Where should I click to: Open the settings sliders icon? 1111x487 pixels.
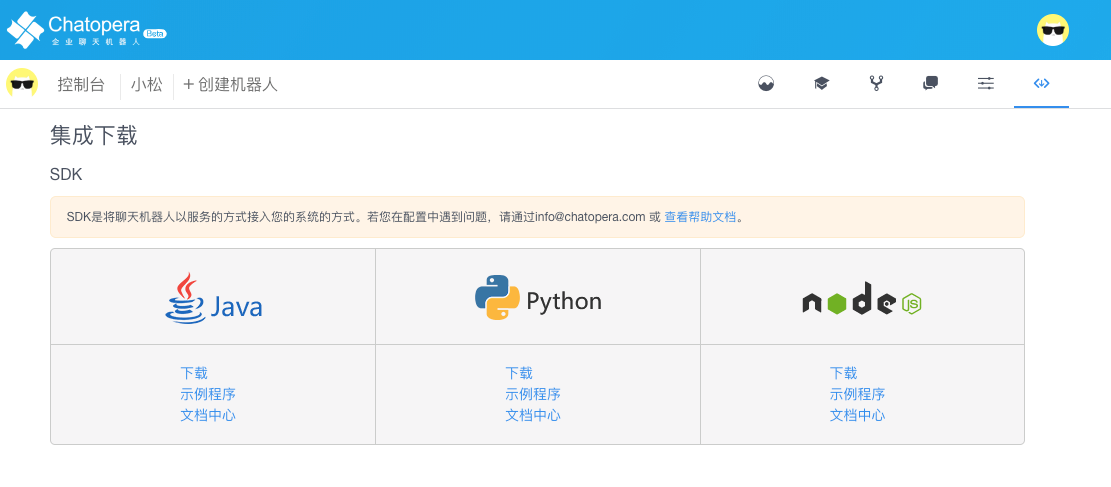(x=986, y=84)
